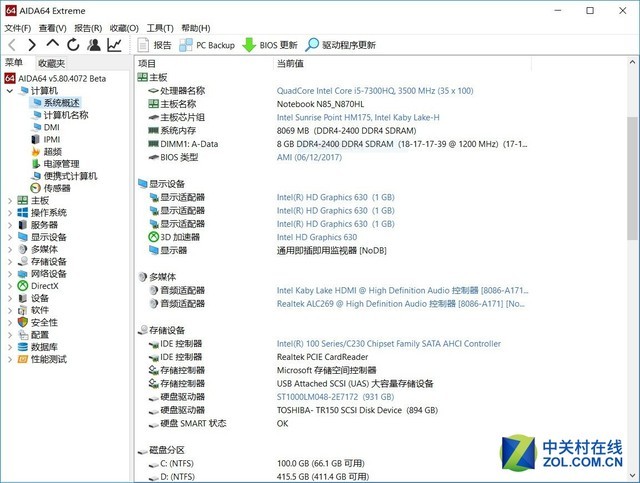This screenshot has width=640, height=483.
Task: Click the vertical scrollbar thumb
Action: (x=632, y=178)
